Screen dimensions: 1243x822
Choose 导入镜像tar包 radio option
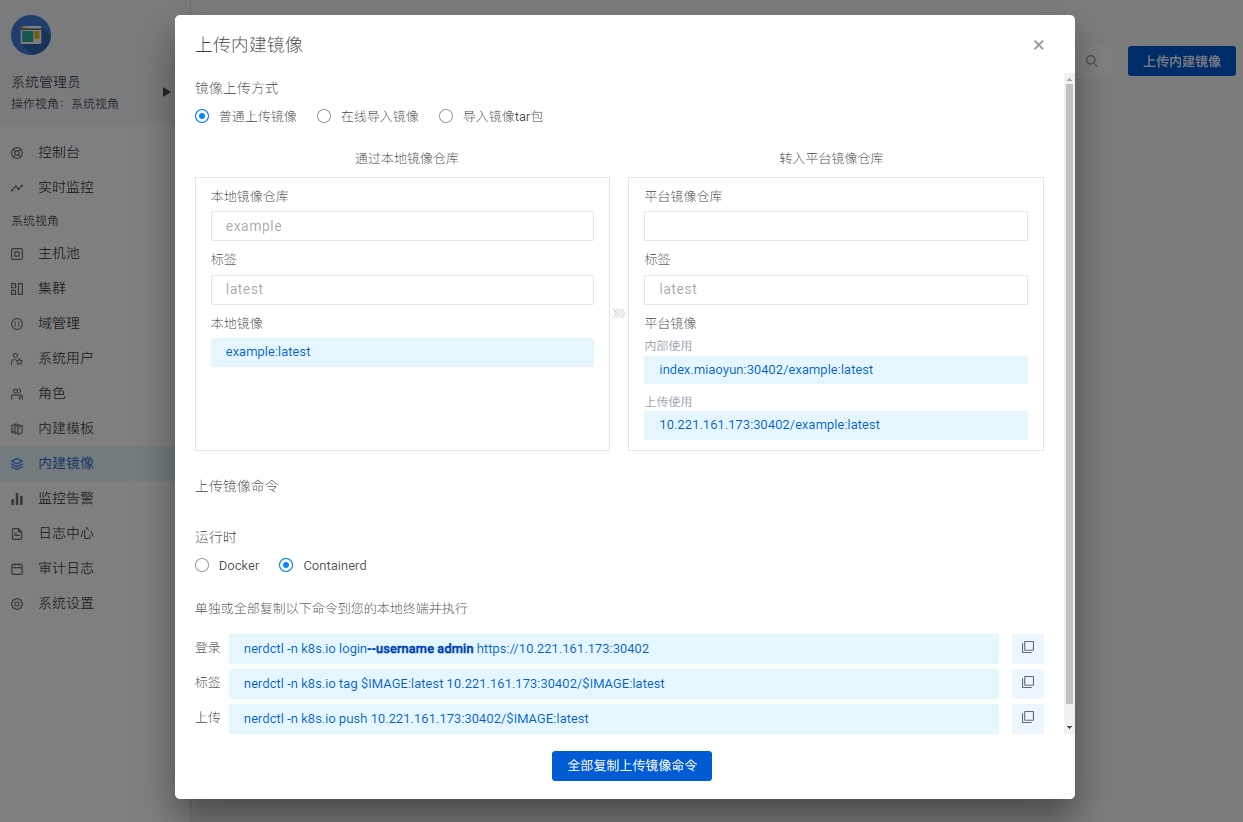[446, 116]
